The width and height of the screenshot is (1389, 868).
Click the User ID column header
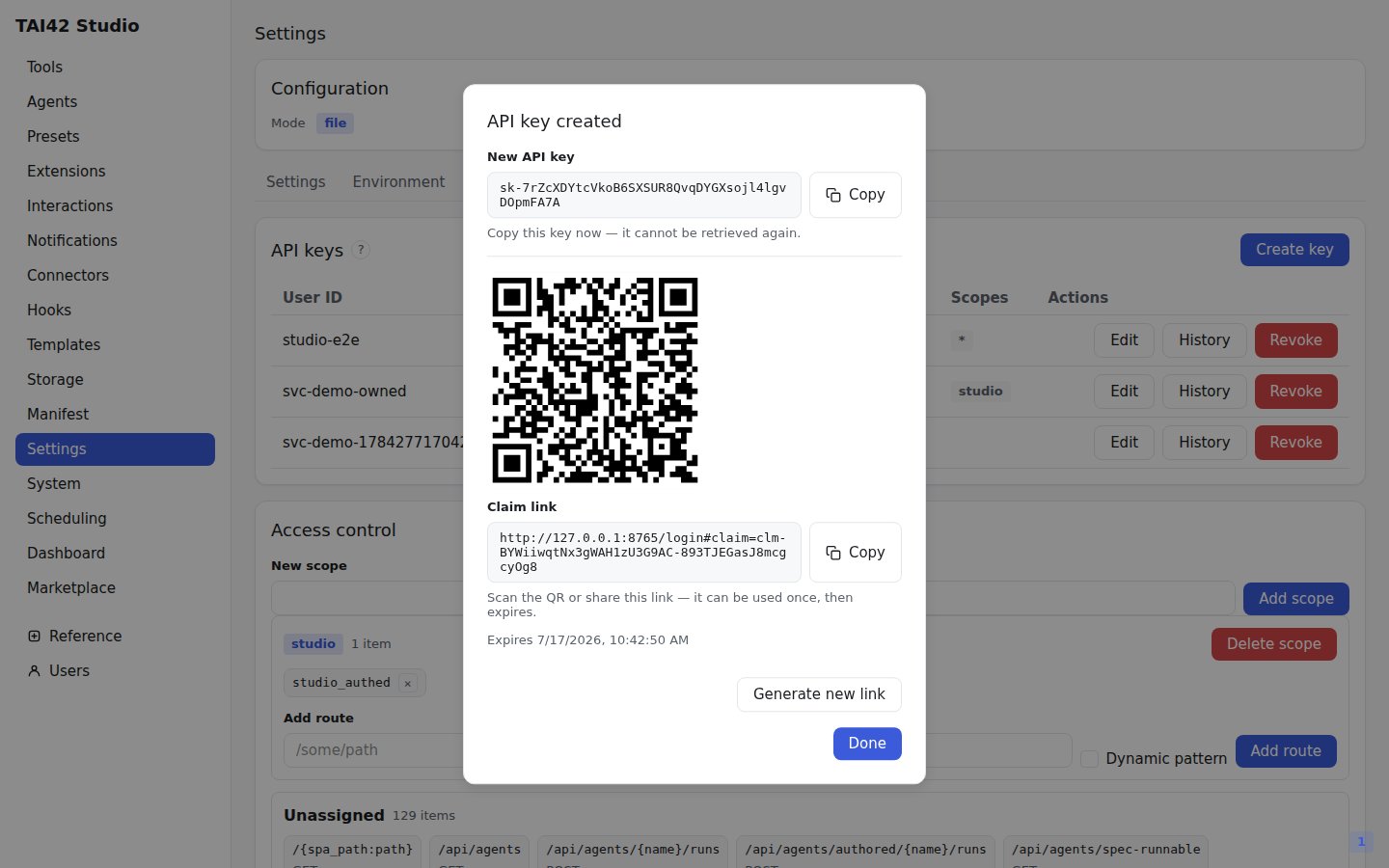[312, 298]
